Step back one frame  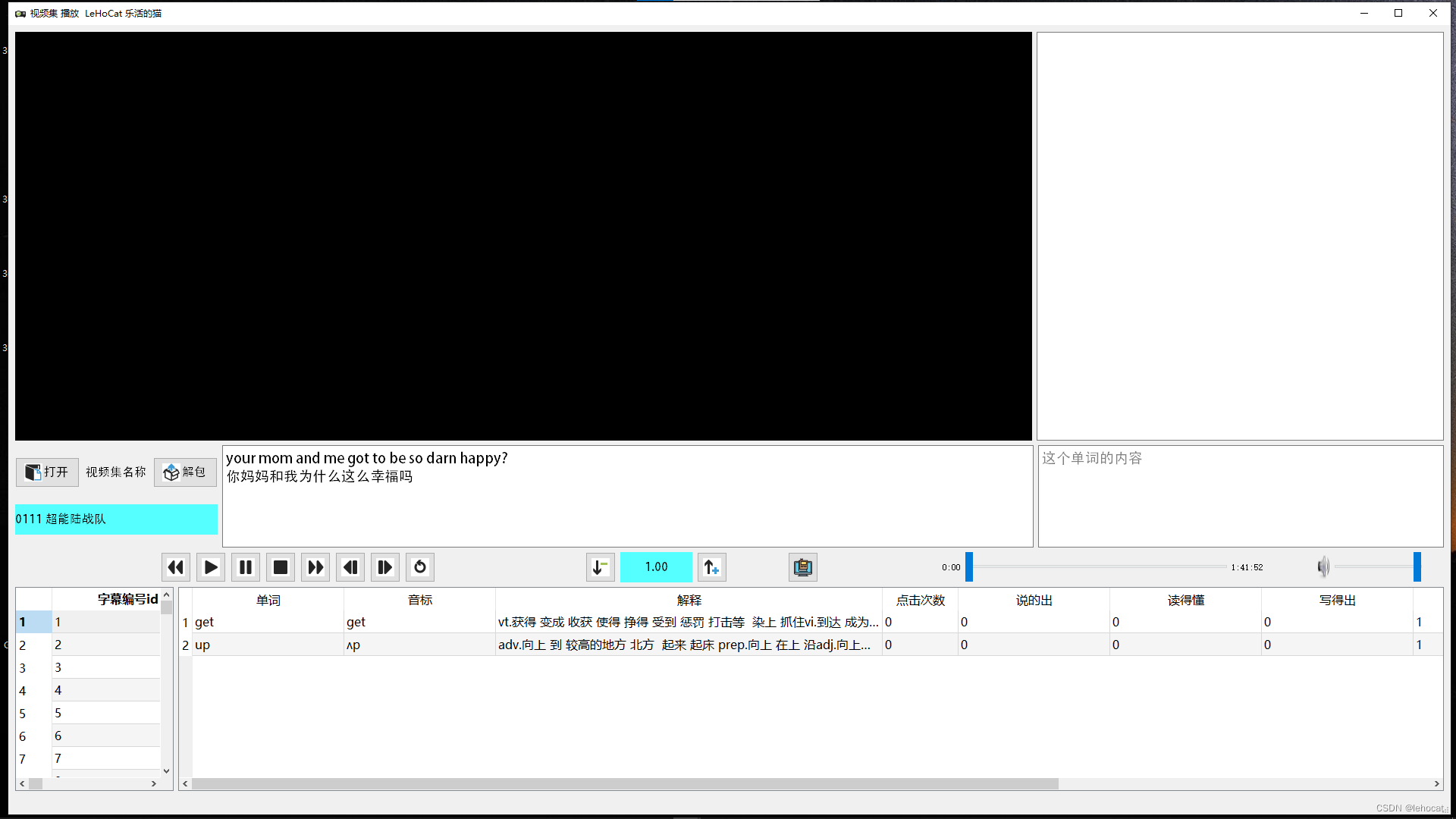pos(350,567)
